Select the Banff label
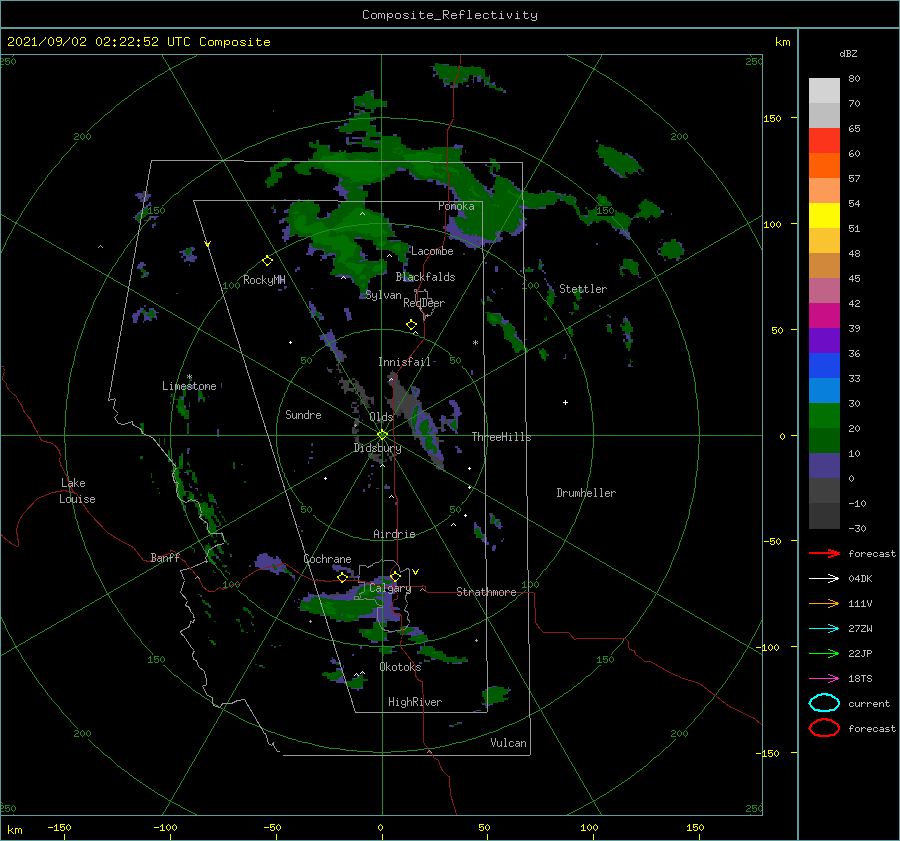Viewport: 900px width, 841px height. [x=165, y=558]
